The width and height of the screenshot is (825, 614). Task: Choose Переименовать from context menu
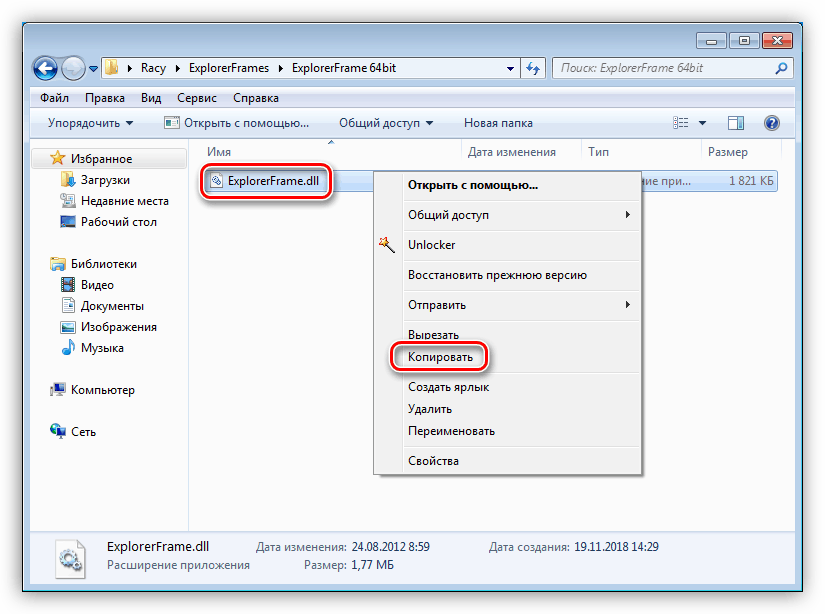tap(508, 431)
